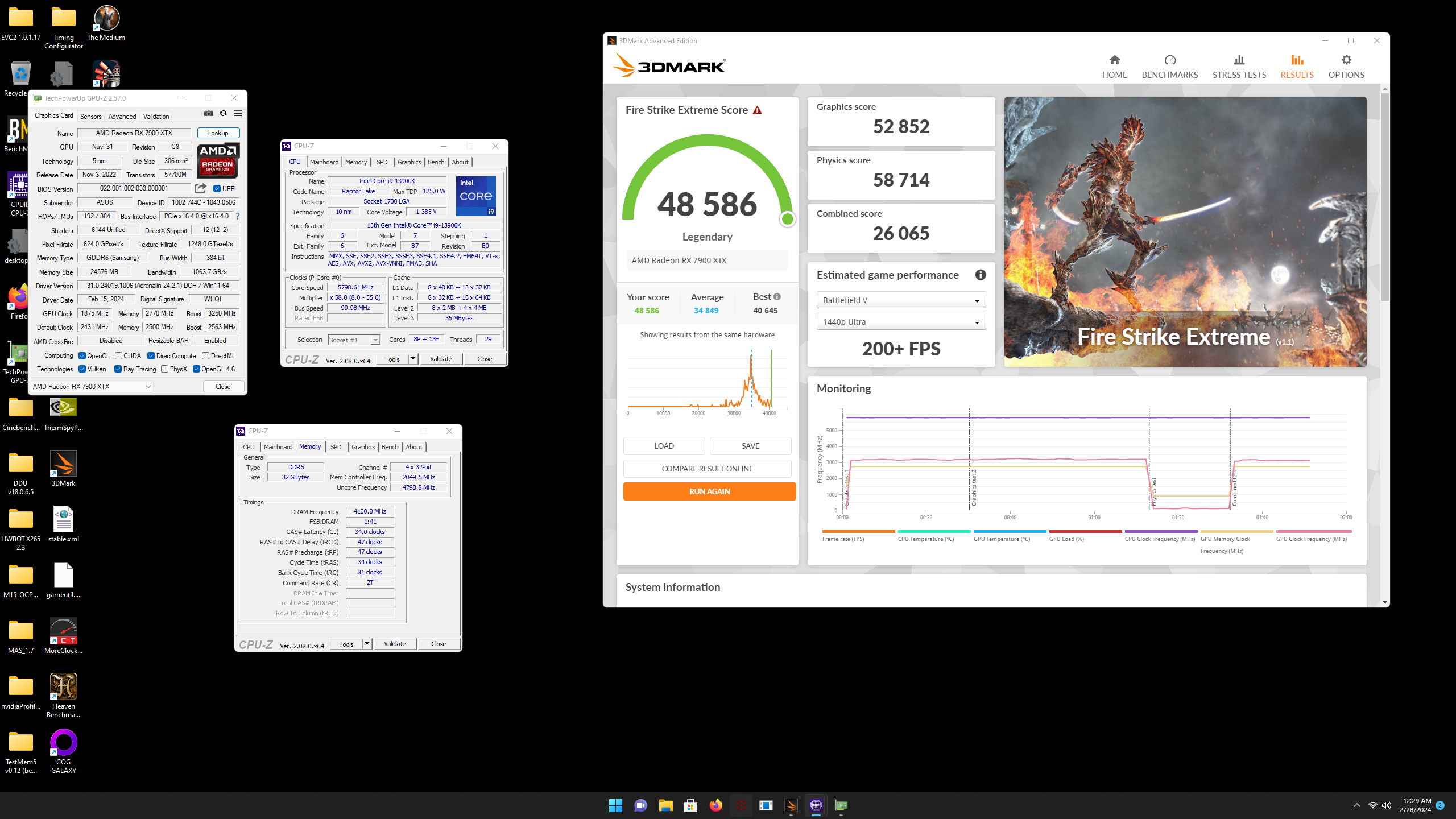
Task: Open the 1440p Ultra resolution dropdown
Action: click(x=901, y=322)
